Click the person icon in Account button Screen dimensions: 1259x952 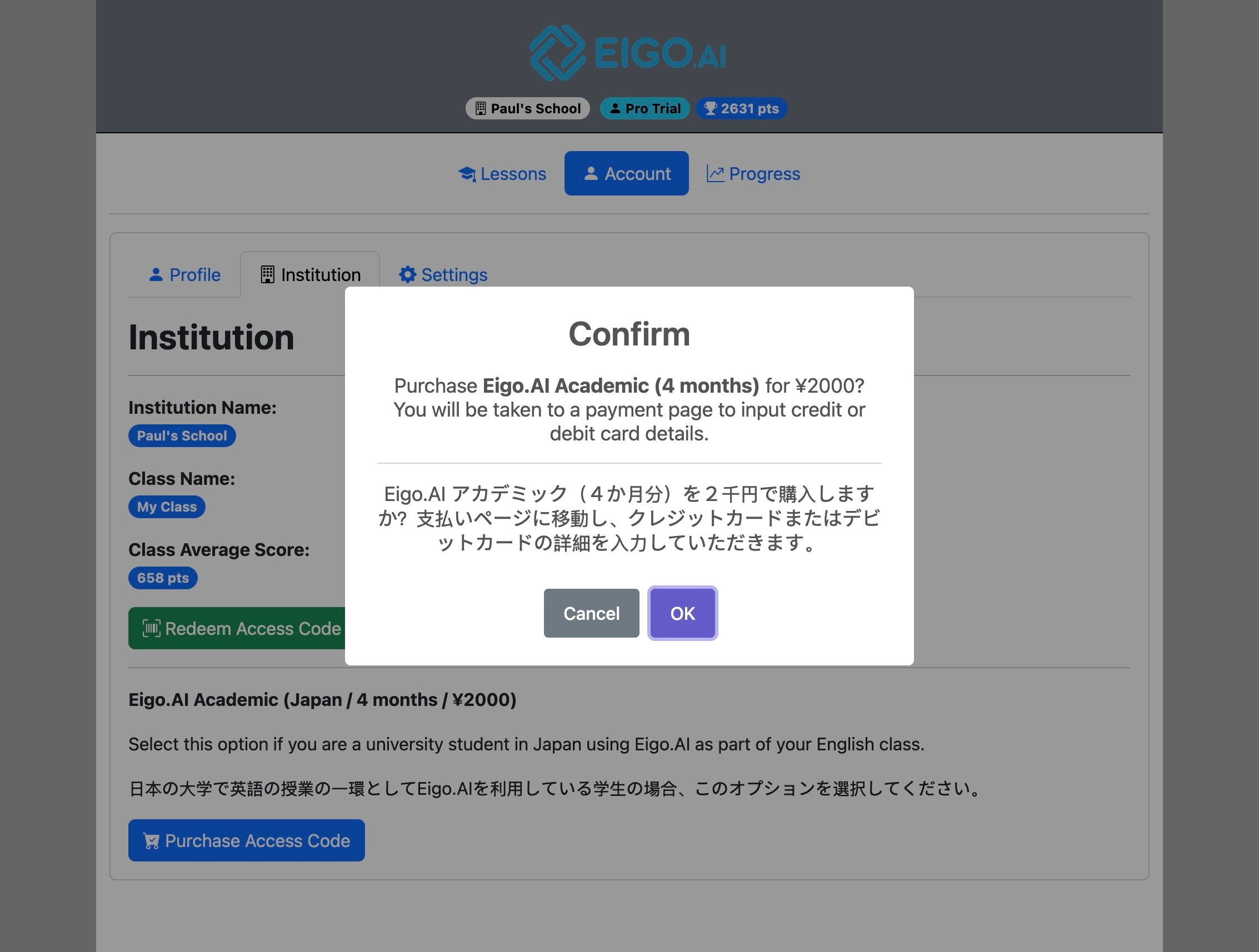pyautogui.click(x=591, y=173)
